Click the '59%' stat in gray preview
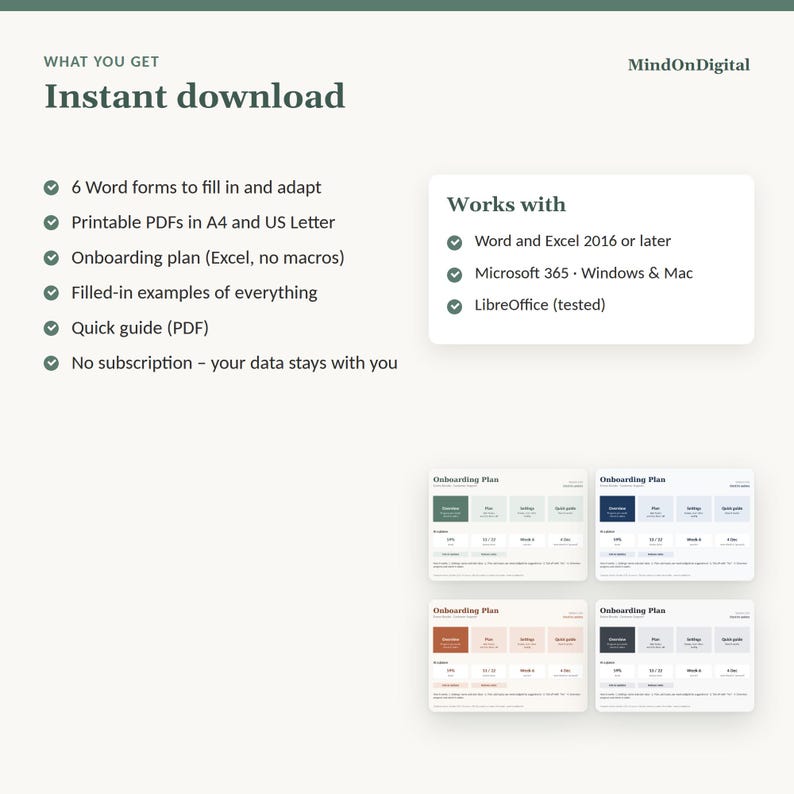 click(x=617, y=672)
